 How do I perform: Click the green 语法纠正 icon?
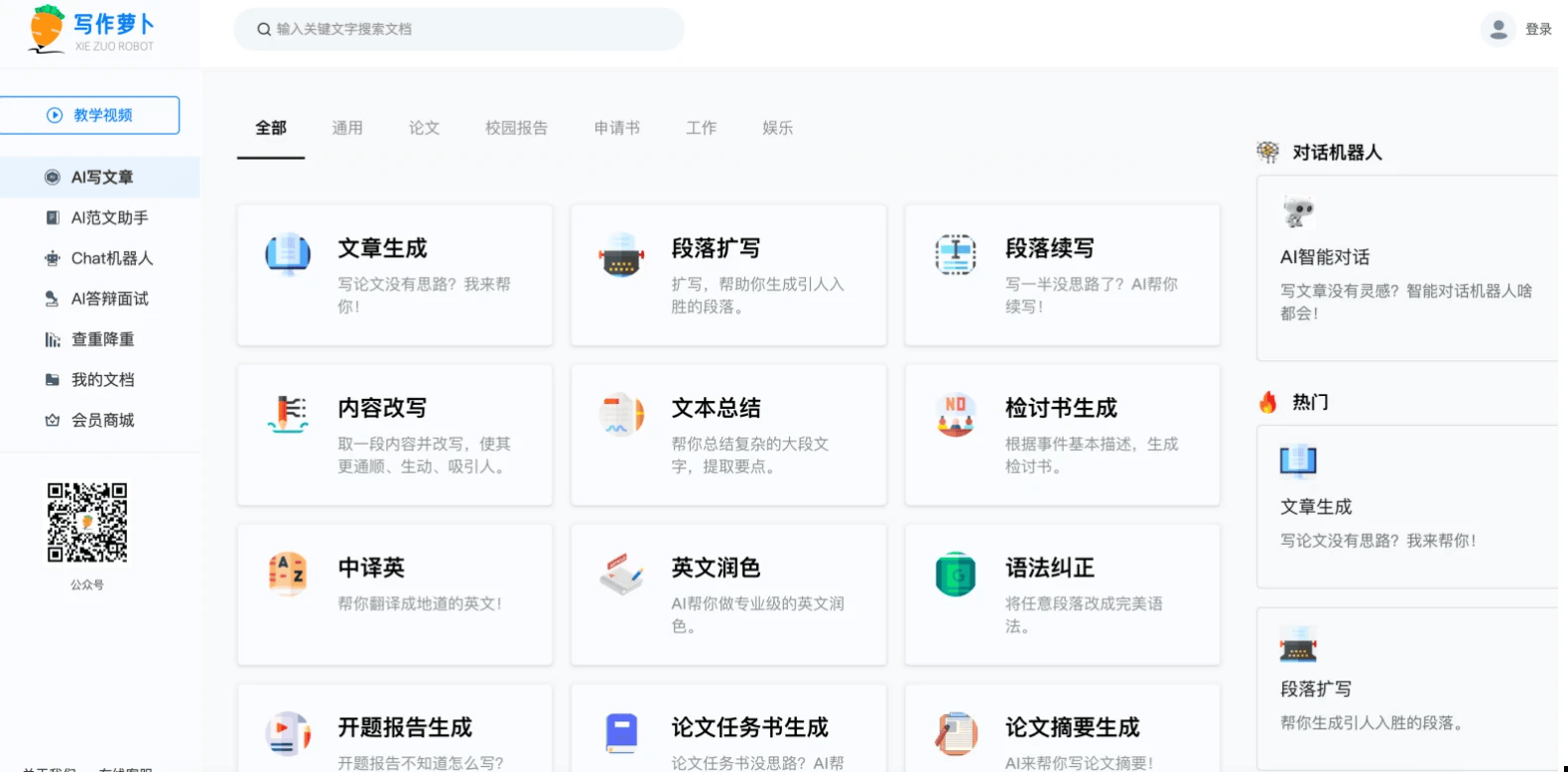tap(956, 574)
